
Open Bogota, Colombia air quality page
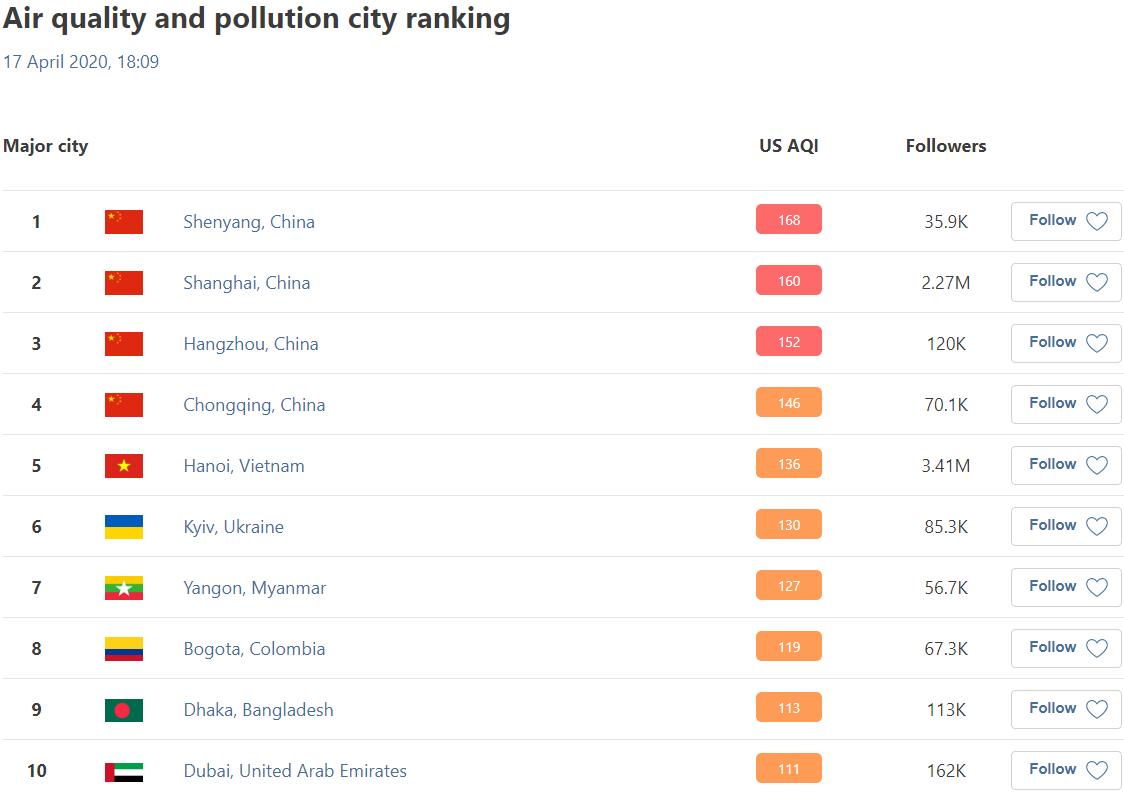[x=254, y=649]
